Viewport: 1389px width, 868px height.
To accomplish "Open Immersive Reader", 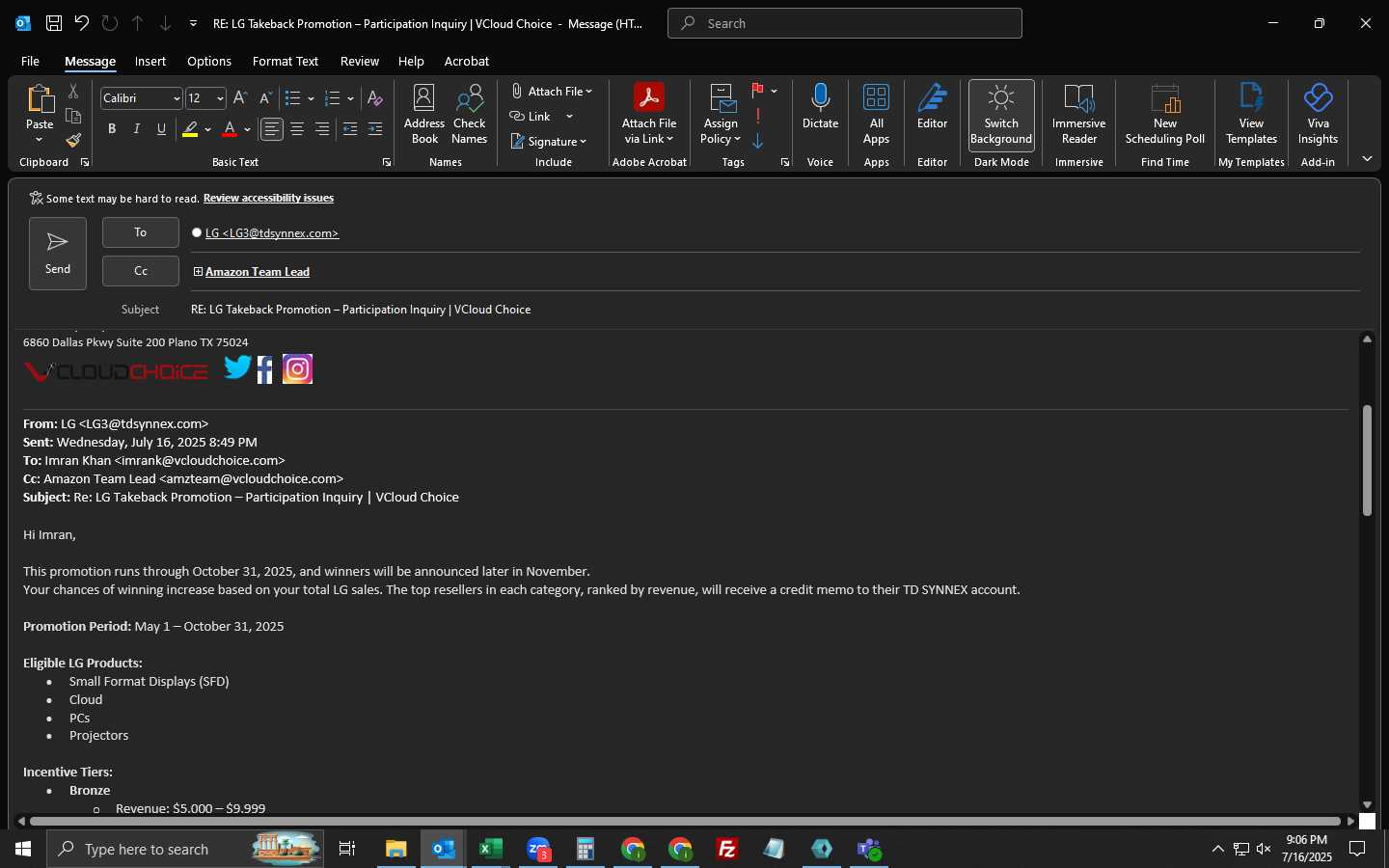I will (x=1079, y=115).
